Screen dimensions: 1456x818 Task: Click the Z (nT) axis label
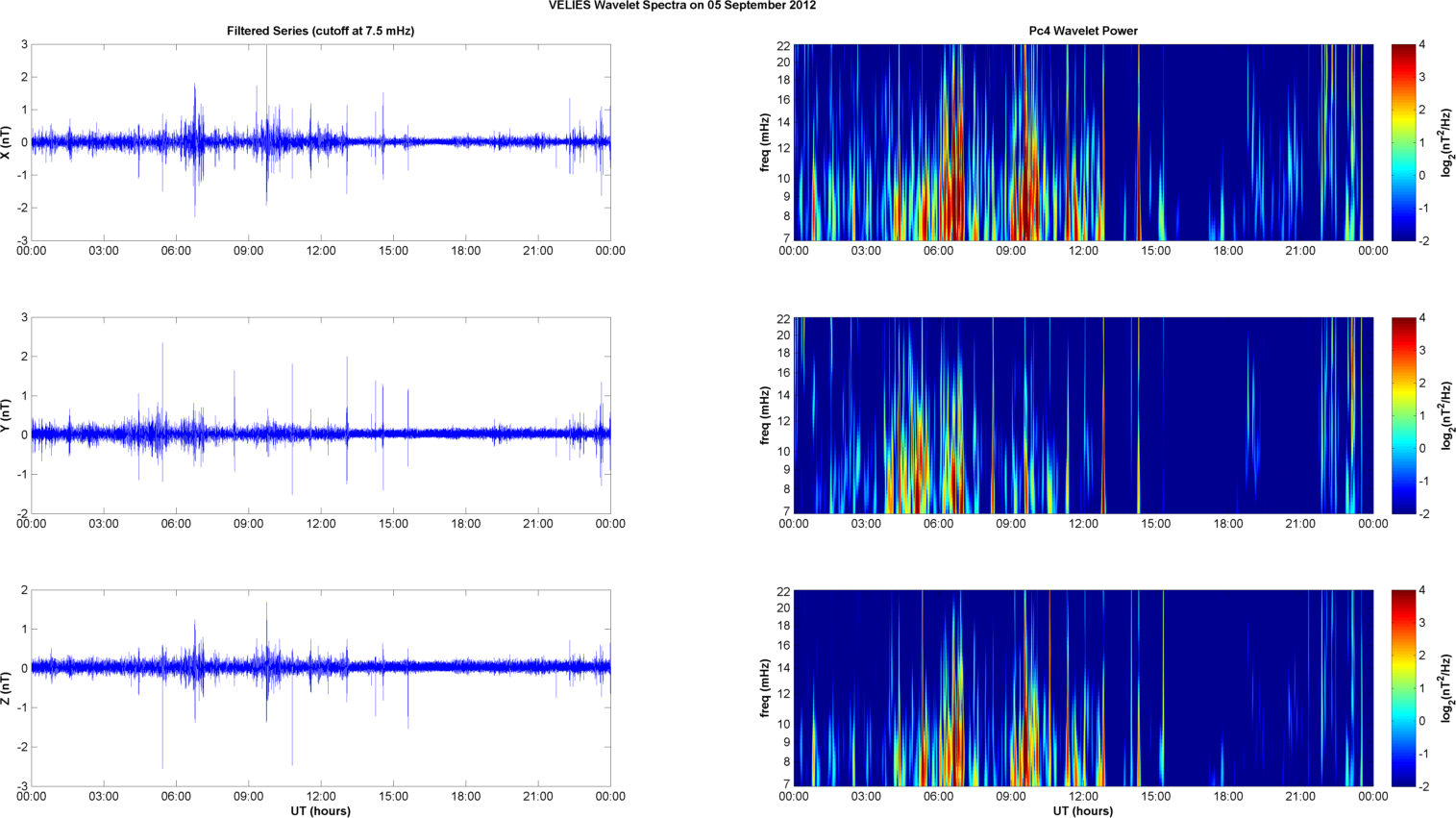8,688
